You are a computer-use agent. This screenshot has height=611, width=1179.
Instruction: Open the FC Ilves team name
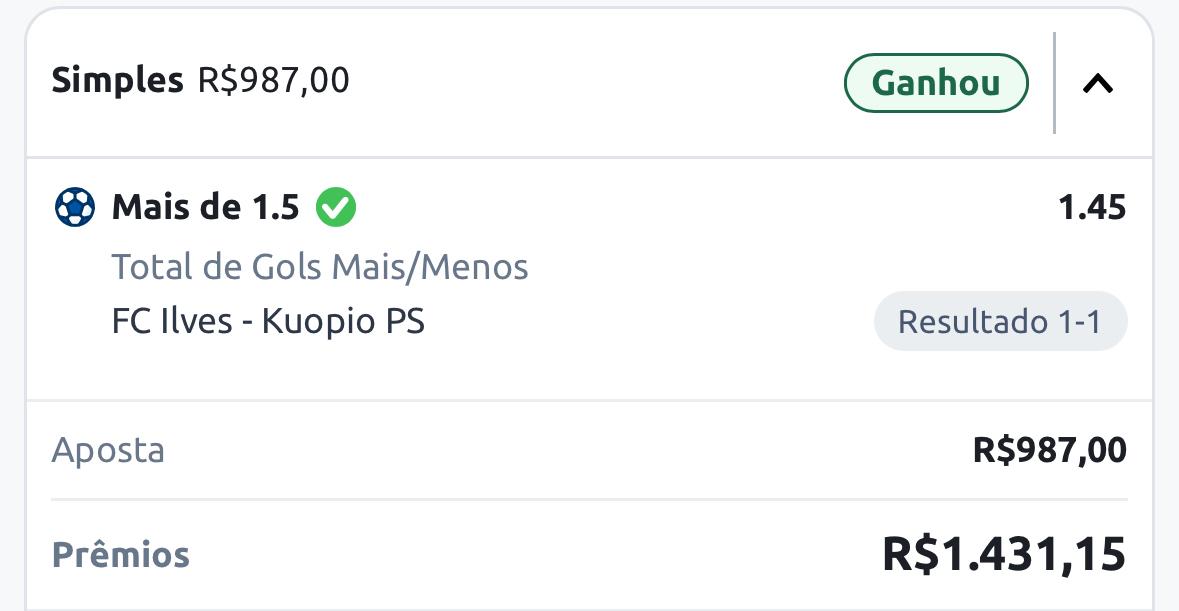(171, 322)
